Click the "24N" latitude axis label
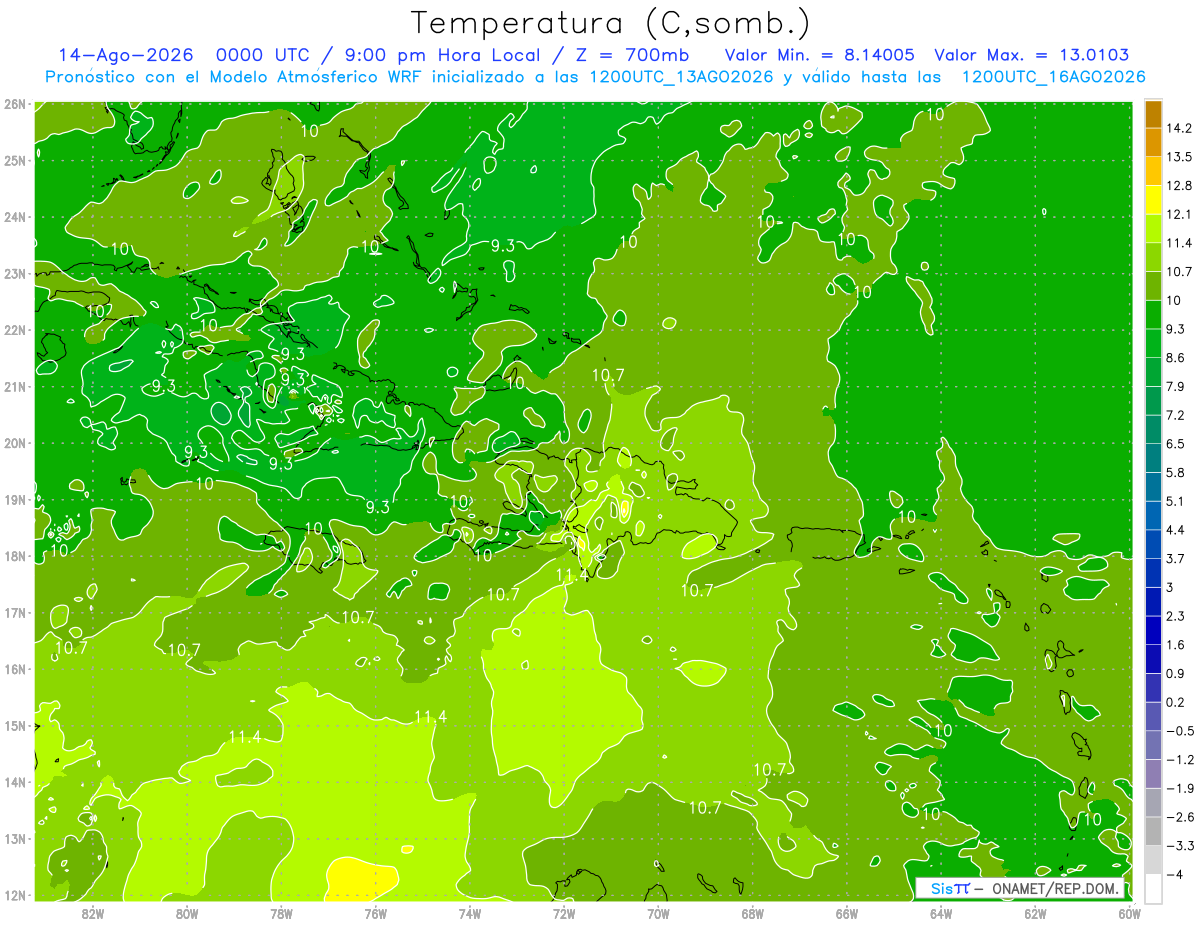 click(x=15, y=217)
